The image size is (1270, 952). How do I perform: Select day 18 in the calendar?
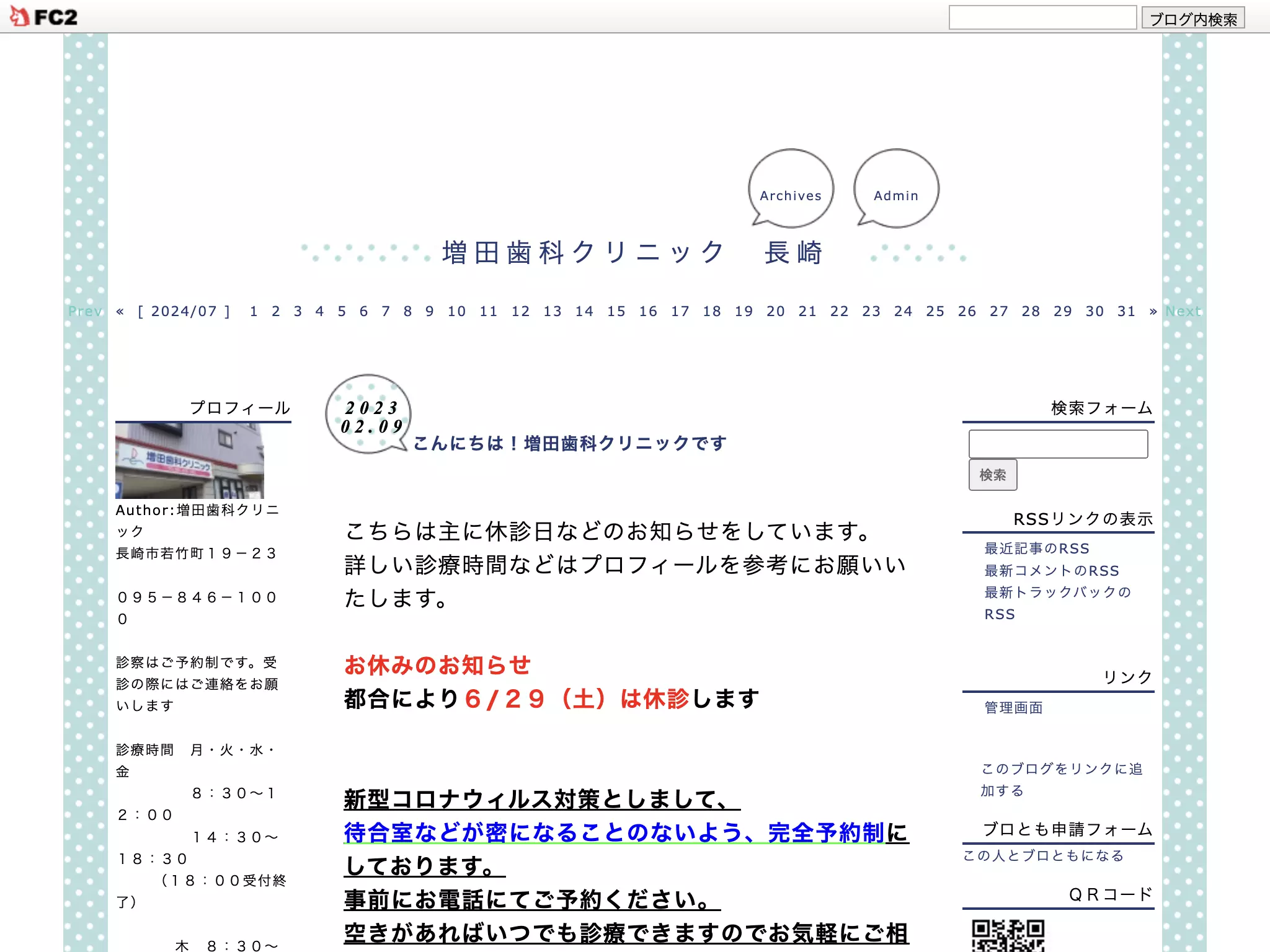pos(713,311)
